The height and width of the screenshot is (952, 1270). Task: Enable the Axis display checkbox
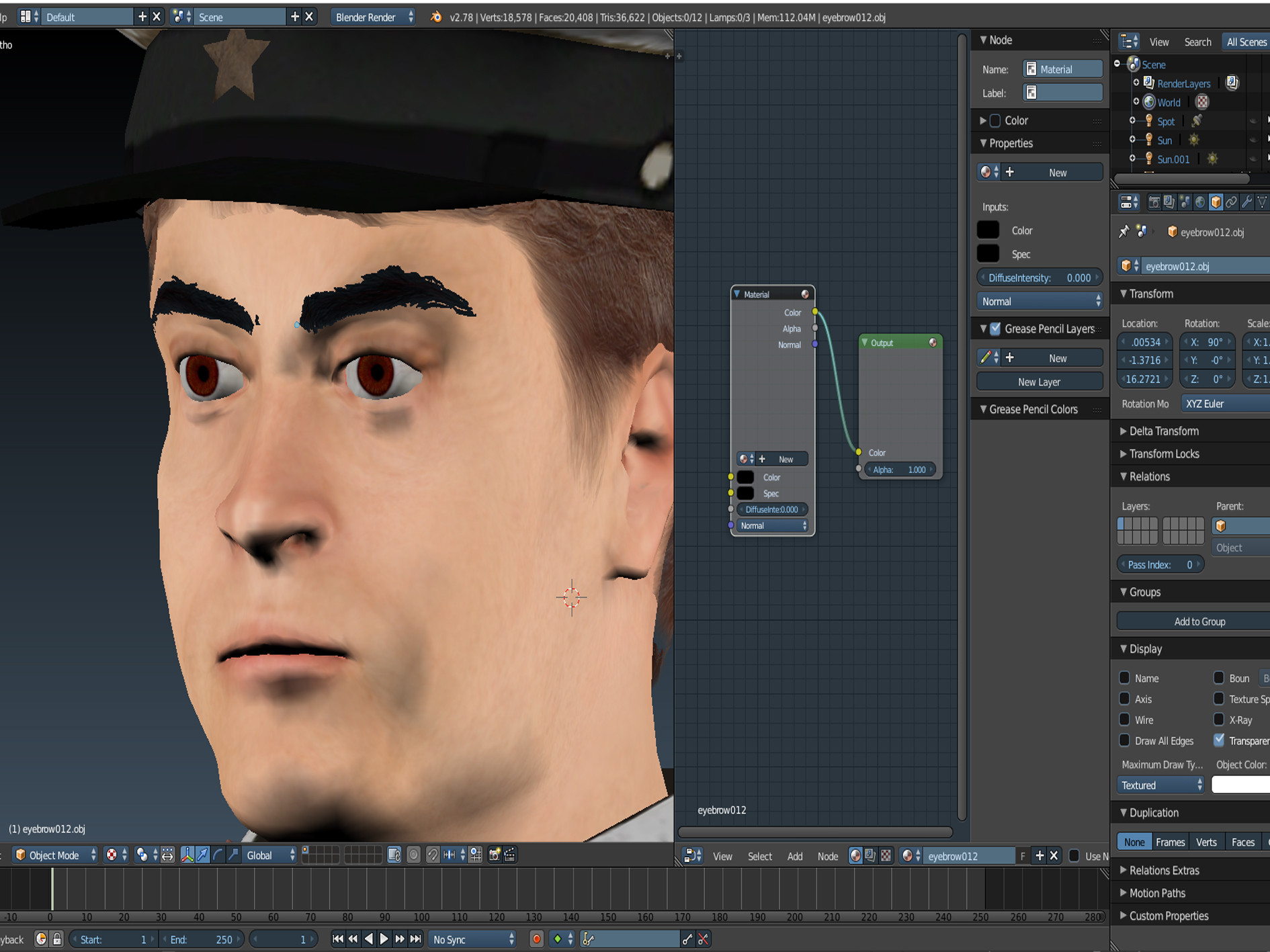coord(1124,699)
